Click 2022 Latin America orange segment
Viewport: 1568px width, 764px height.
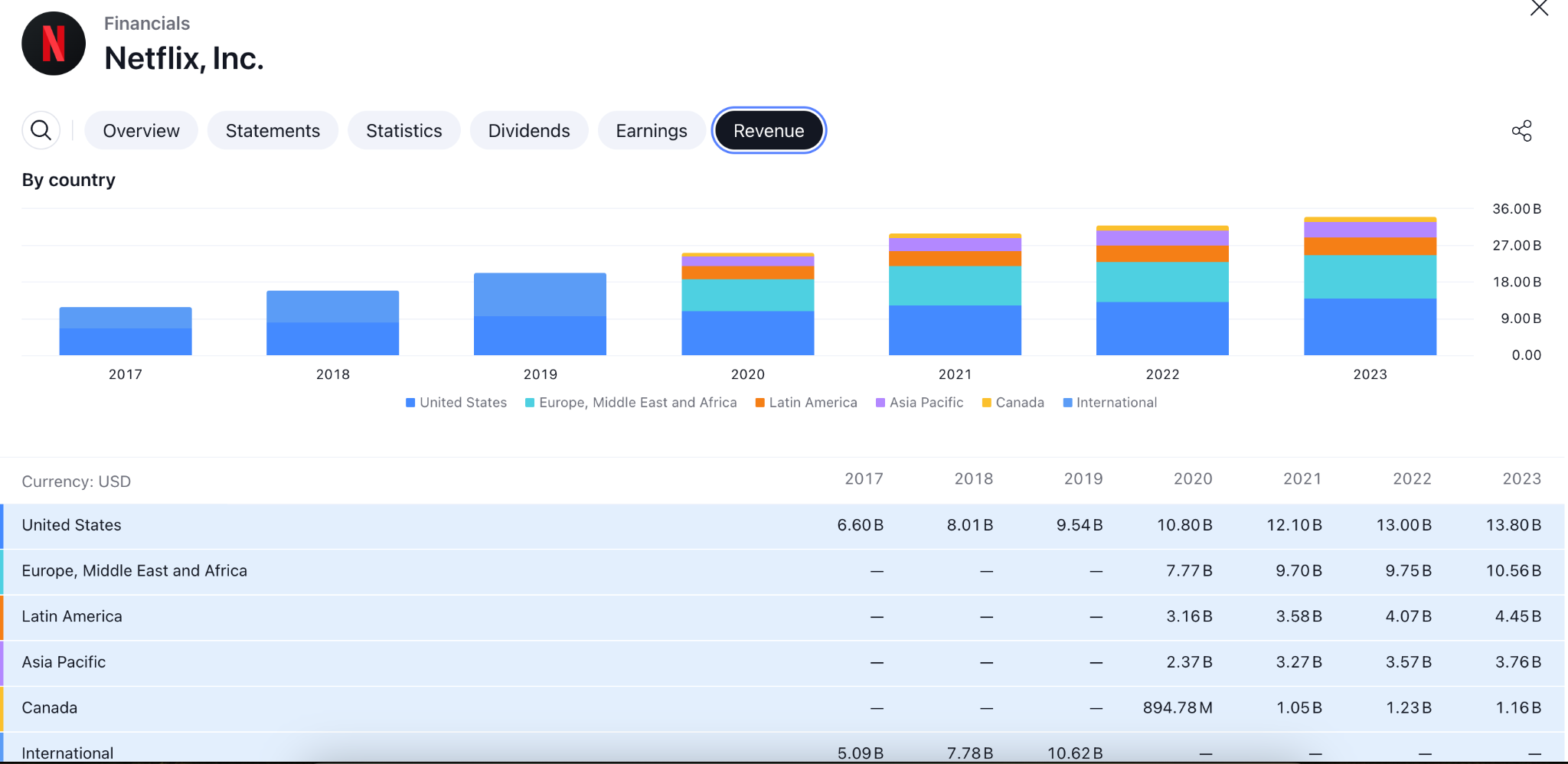[x=1162, y=254]
